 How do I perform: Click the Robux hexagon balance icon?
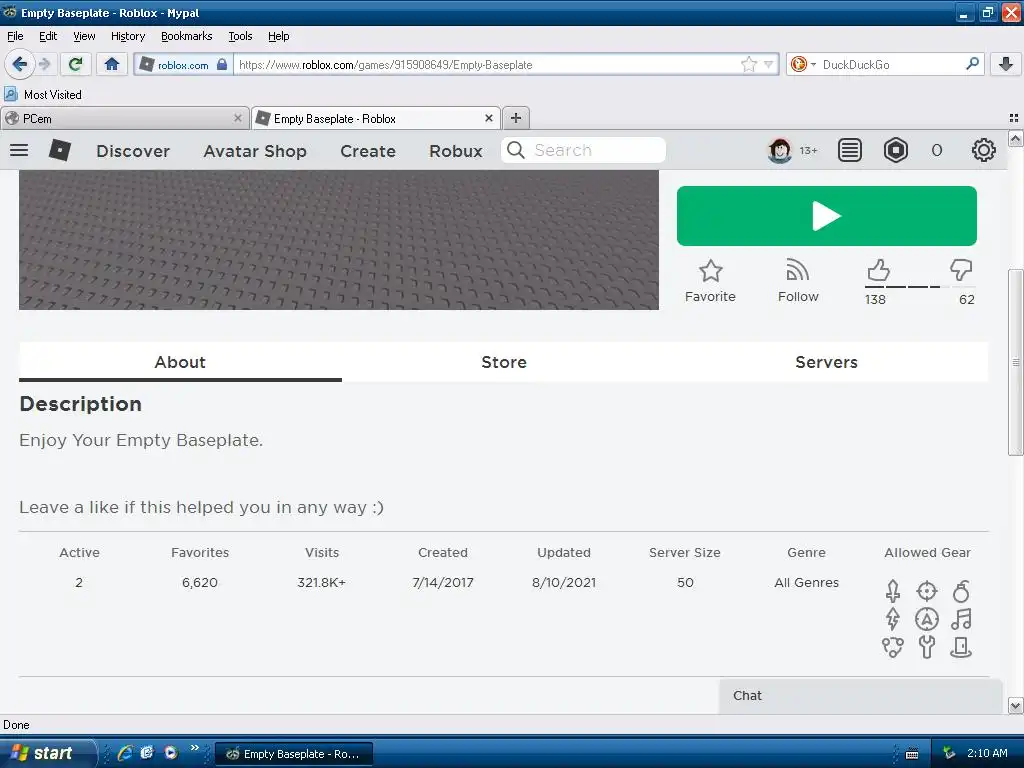[895, 150]
